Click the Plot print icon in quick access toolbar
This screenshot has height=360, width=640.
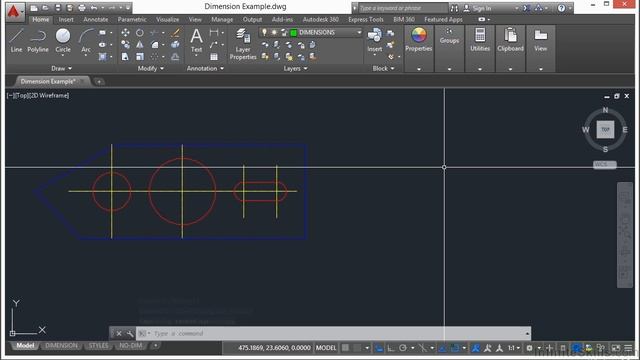82,8
